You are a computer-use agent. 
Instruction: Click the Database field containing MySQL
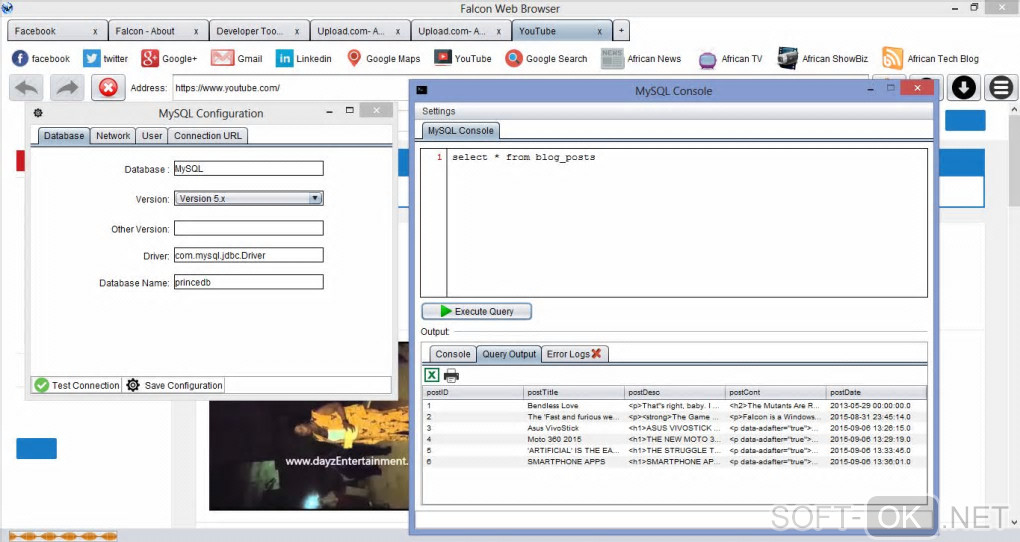248,169
